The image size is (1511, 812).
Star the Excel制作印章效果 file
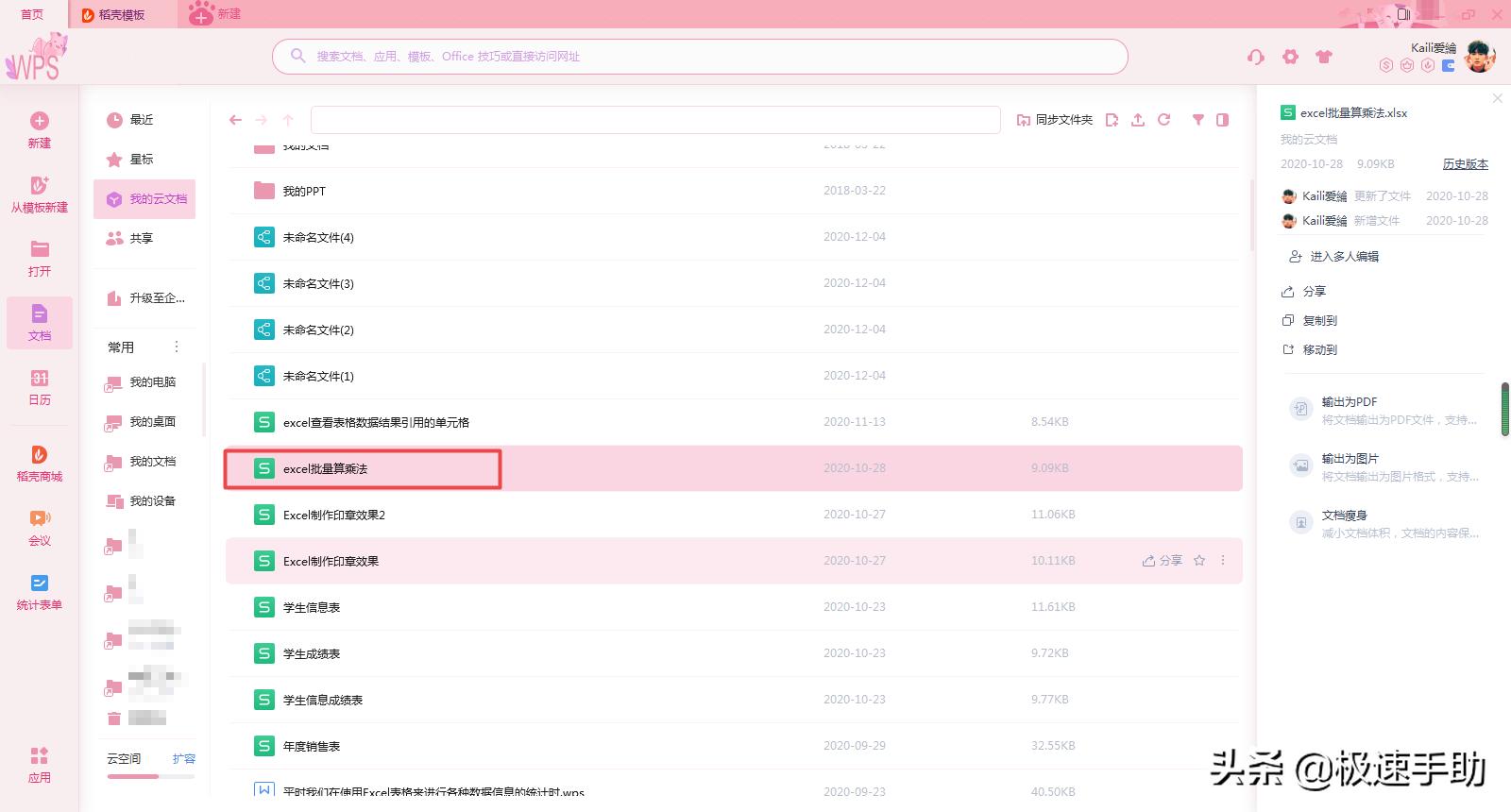tap(1199, 561)
